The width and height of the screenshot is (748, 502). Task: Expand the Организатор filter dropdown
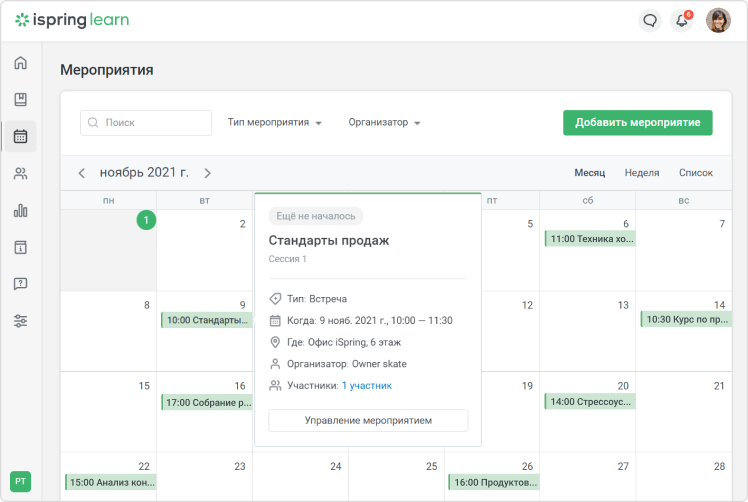384,123
